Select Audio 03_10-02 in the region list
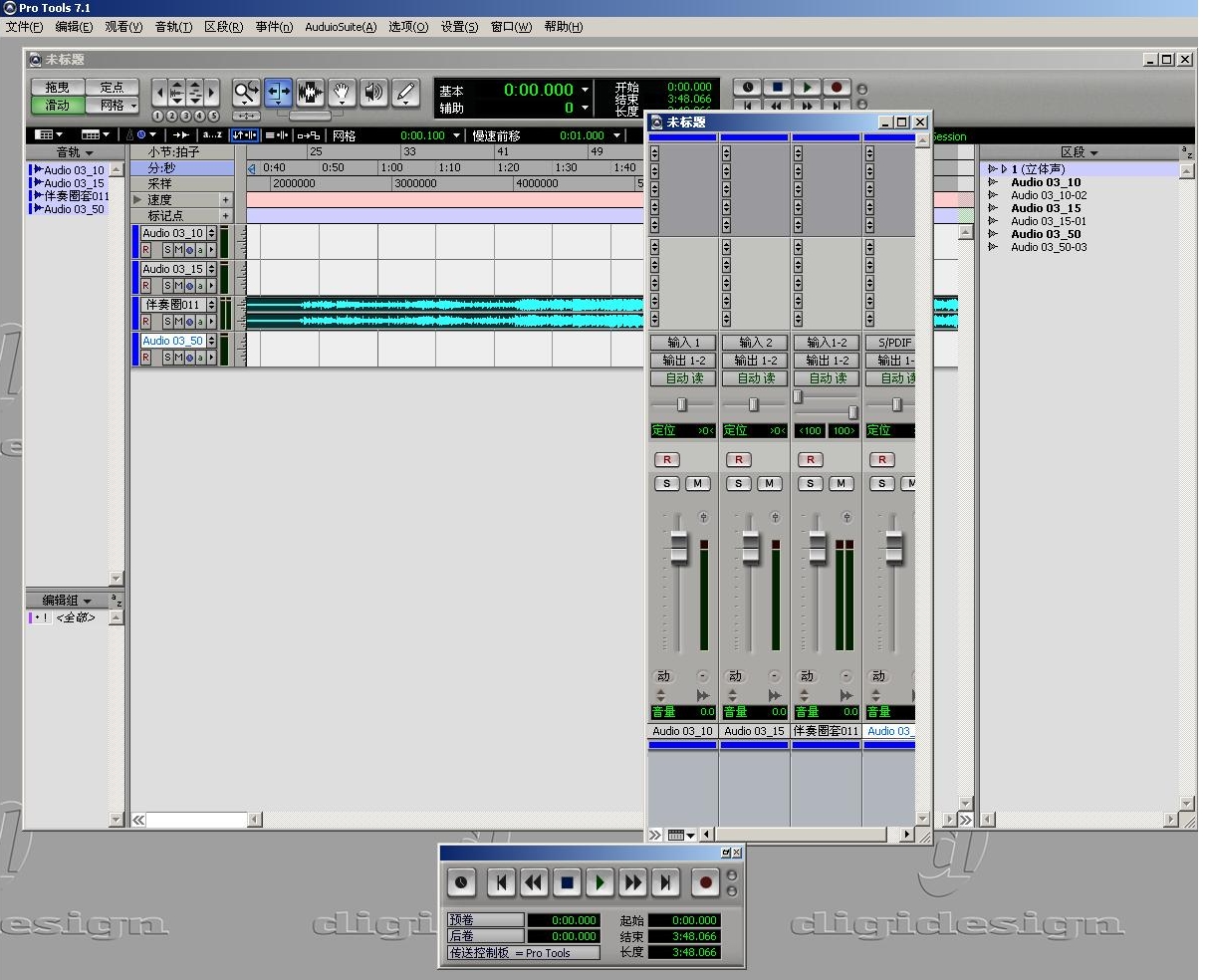 [1049, 195]
